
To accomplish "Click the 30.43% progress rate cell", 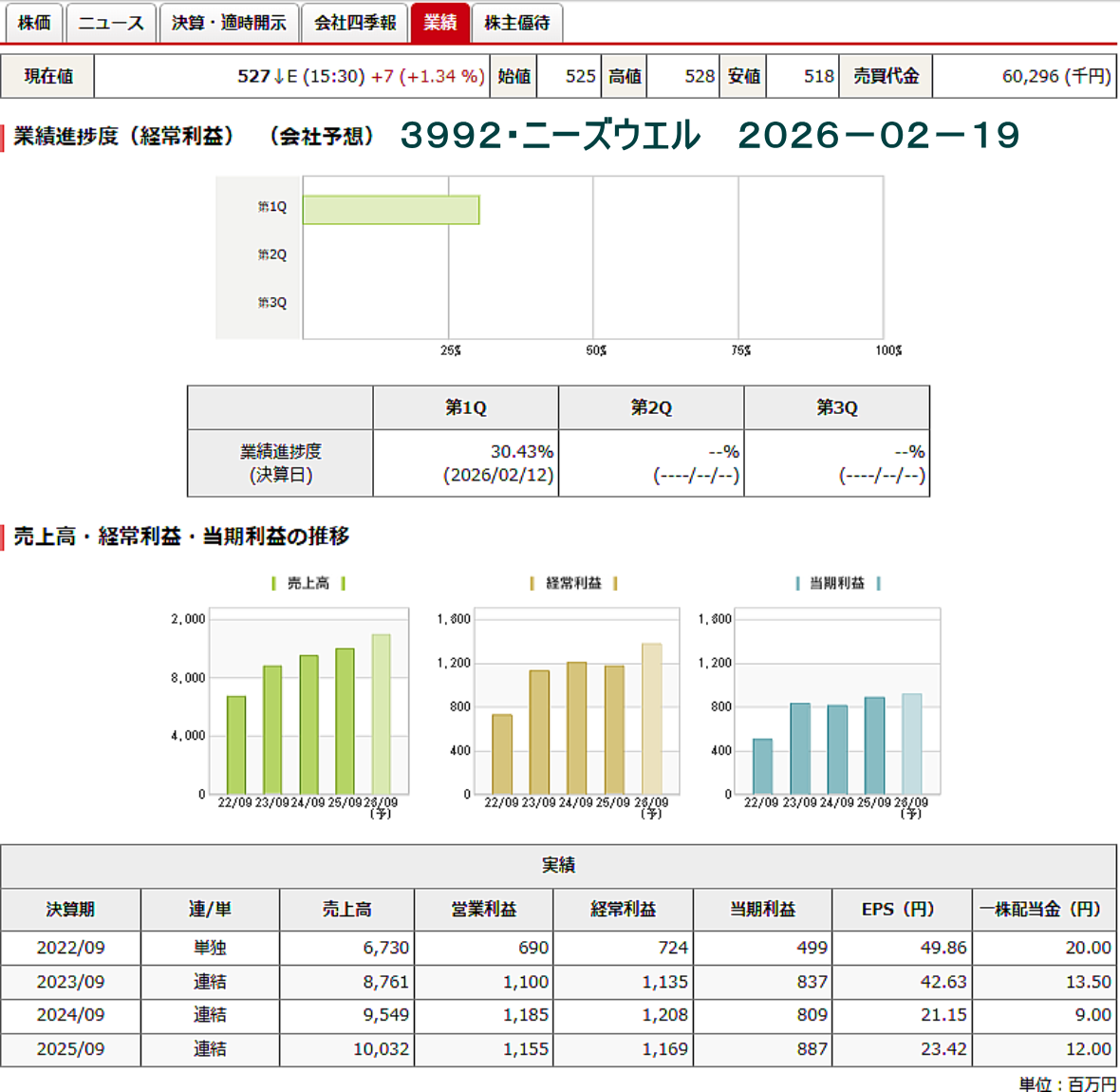I will pyautogui.click(x=465, y=462).
